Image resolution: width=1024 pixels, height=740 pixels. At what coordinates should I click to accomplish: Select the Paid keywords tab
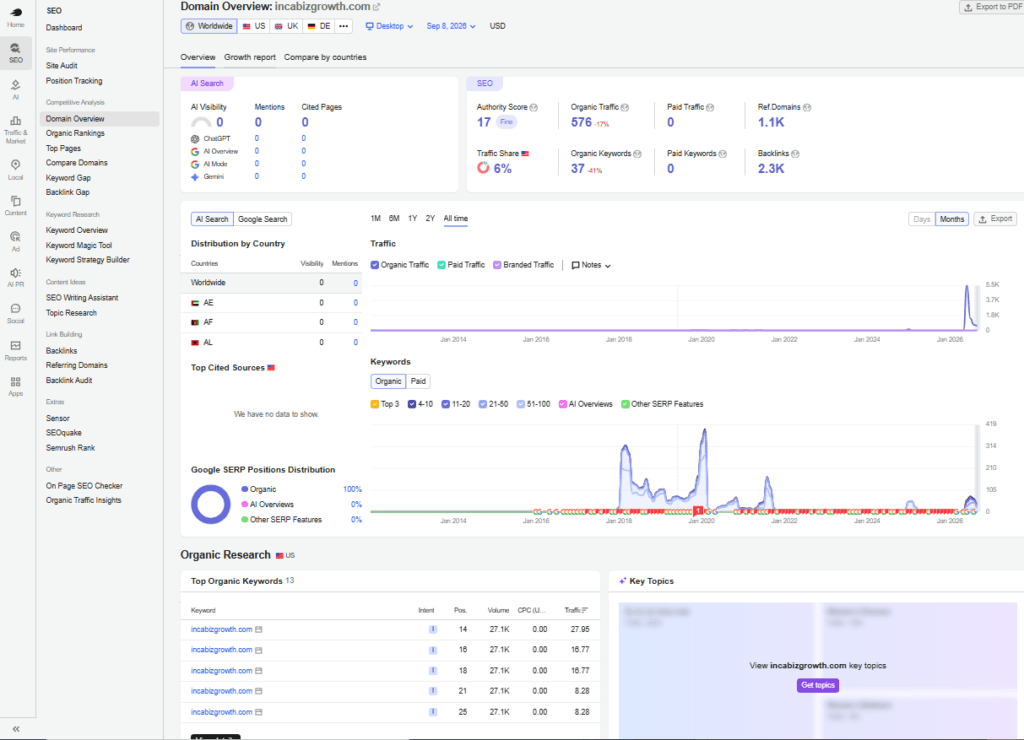point(419,381)
